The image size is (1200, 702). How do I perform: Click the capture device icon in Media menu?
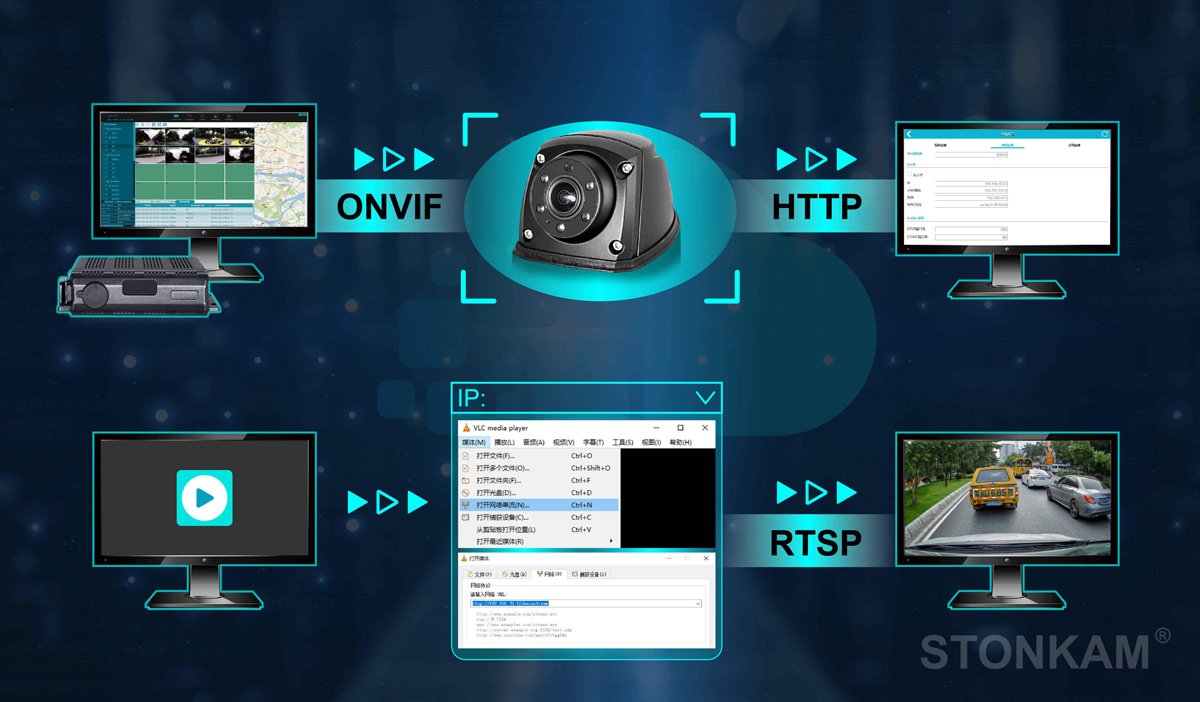click(x=466, y=518)
